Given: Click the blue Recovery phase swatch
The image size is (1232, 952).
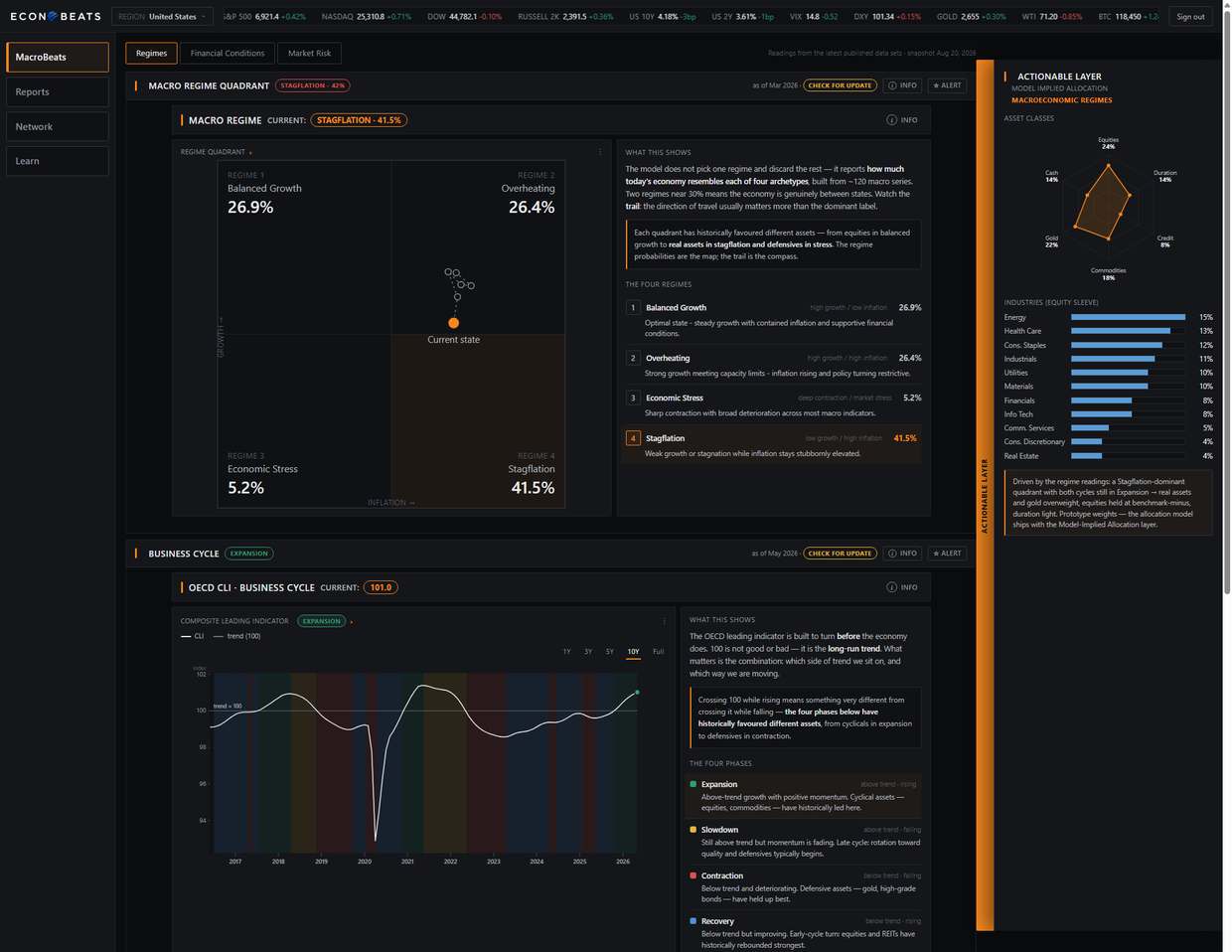Looking at the screenshot, I should pos(693,921).
